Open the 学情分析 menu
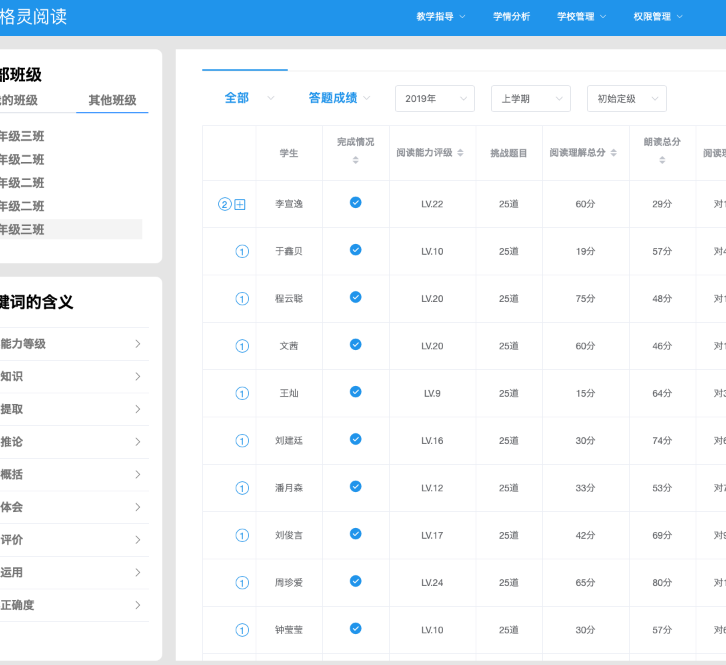The height and width of the screenshot is (665, 726). [511, 17]
